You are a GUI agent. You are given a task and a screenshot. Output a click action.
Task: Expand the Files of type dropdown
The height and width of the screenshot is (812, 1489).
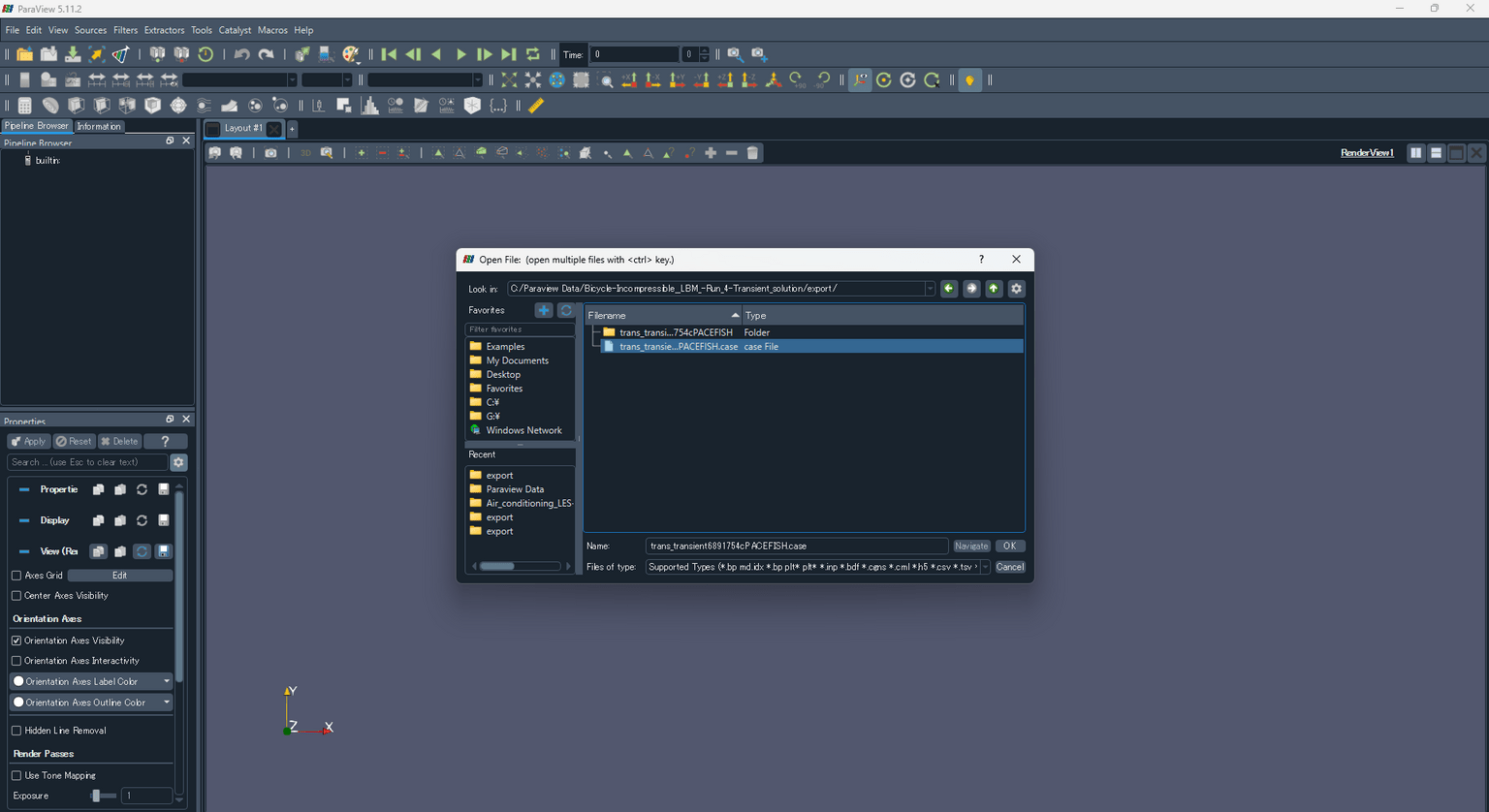tap(985, 568)
